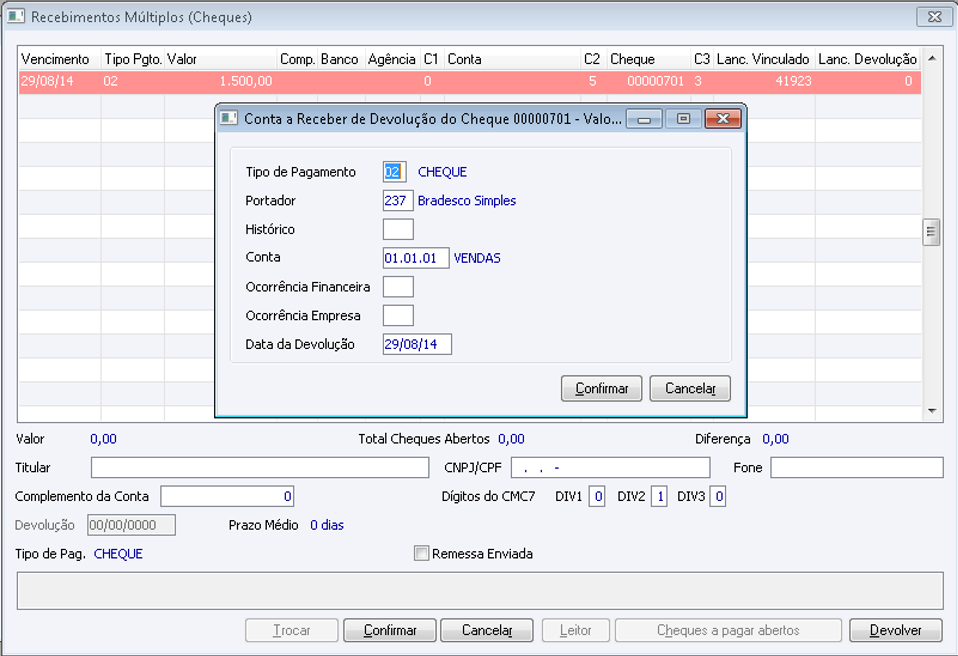Click the empty Histórico field
Screen dimensions: 958x656
coord(398,229)
